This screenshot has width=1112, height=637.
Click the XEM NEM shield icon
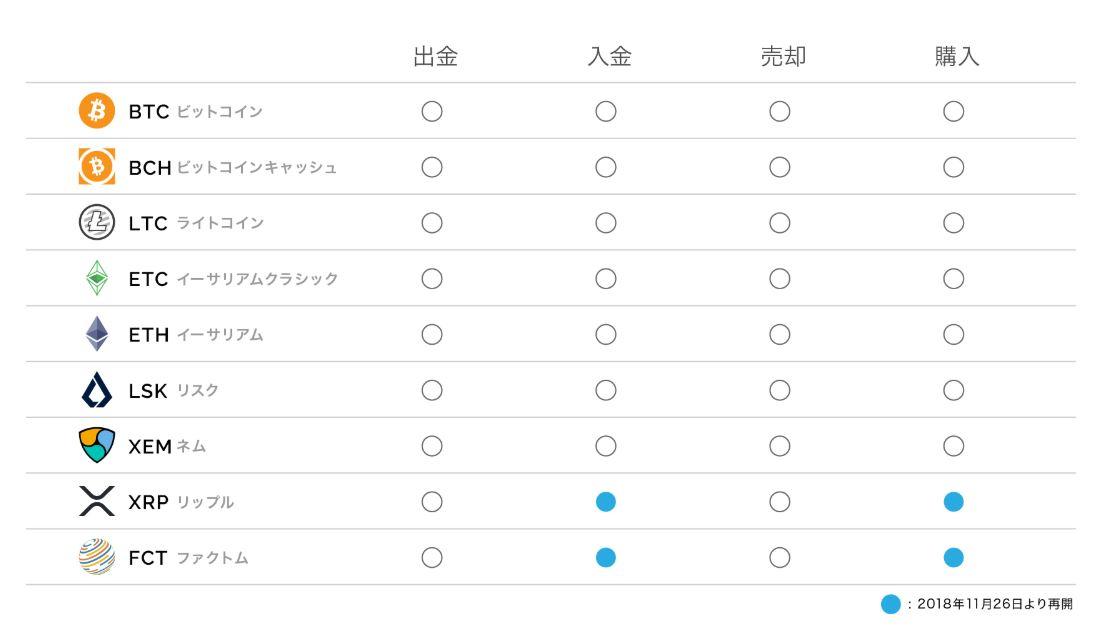tap(97, 446)
